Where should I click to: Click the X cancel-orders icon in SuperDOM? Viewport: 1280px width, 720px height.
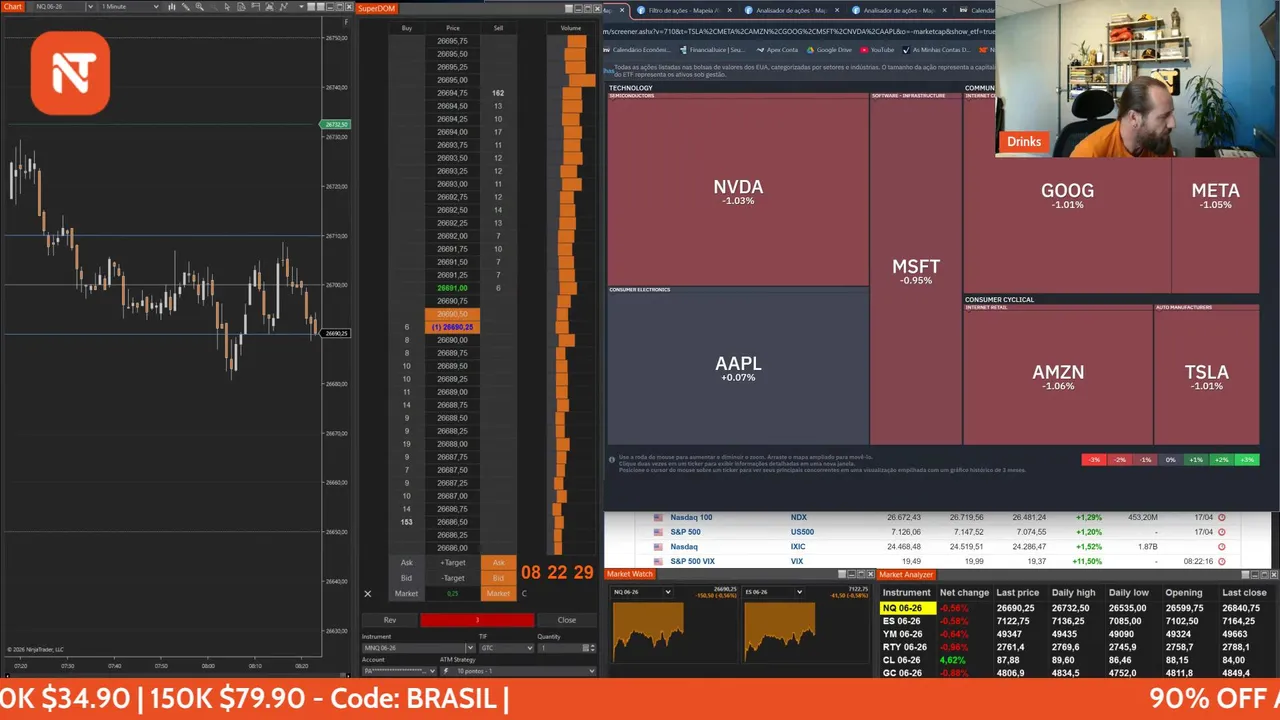368,594
